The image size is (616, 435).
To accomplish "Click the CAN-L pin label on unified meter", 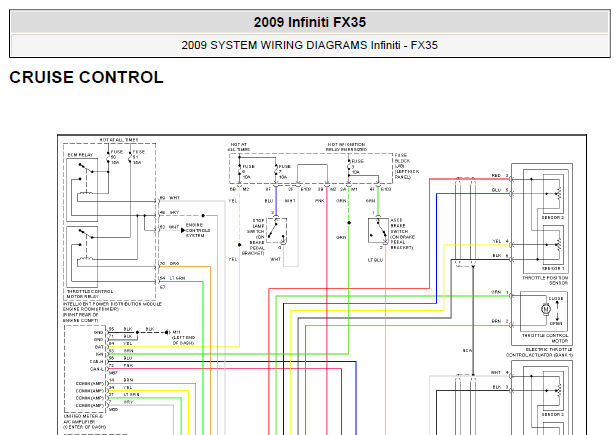I will click(96, 369).
